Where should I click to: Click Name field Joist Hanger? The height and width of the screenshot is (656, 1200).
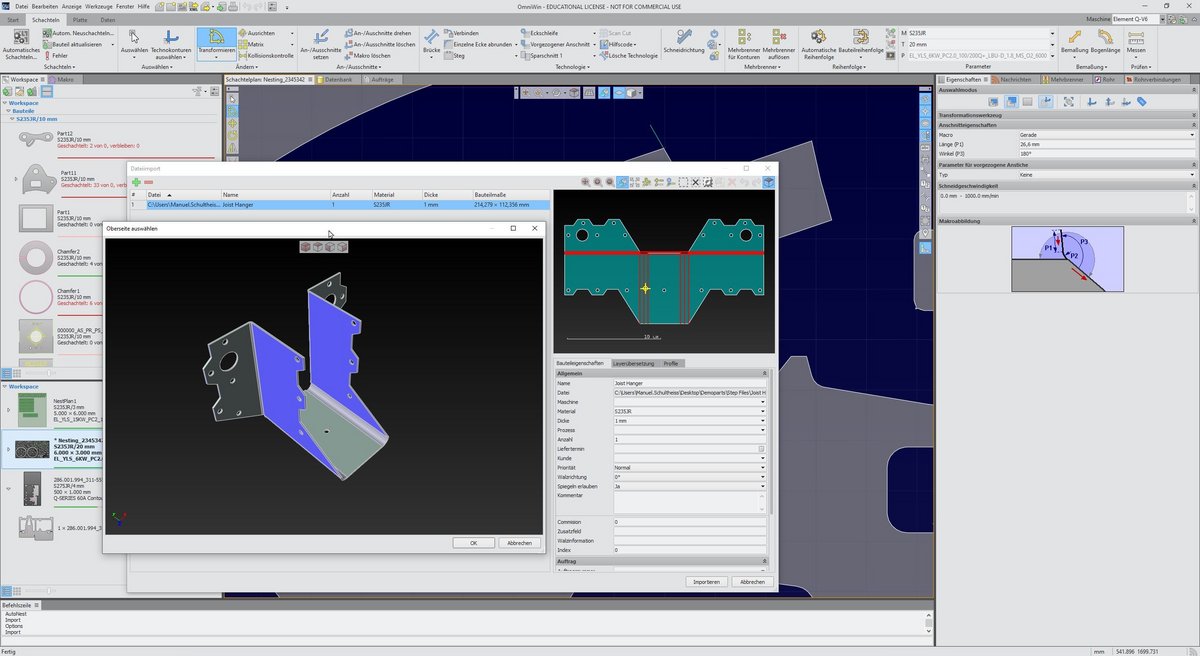(x=690, y=383)
